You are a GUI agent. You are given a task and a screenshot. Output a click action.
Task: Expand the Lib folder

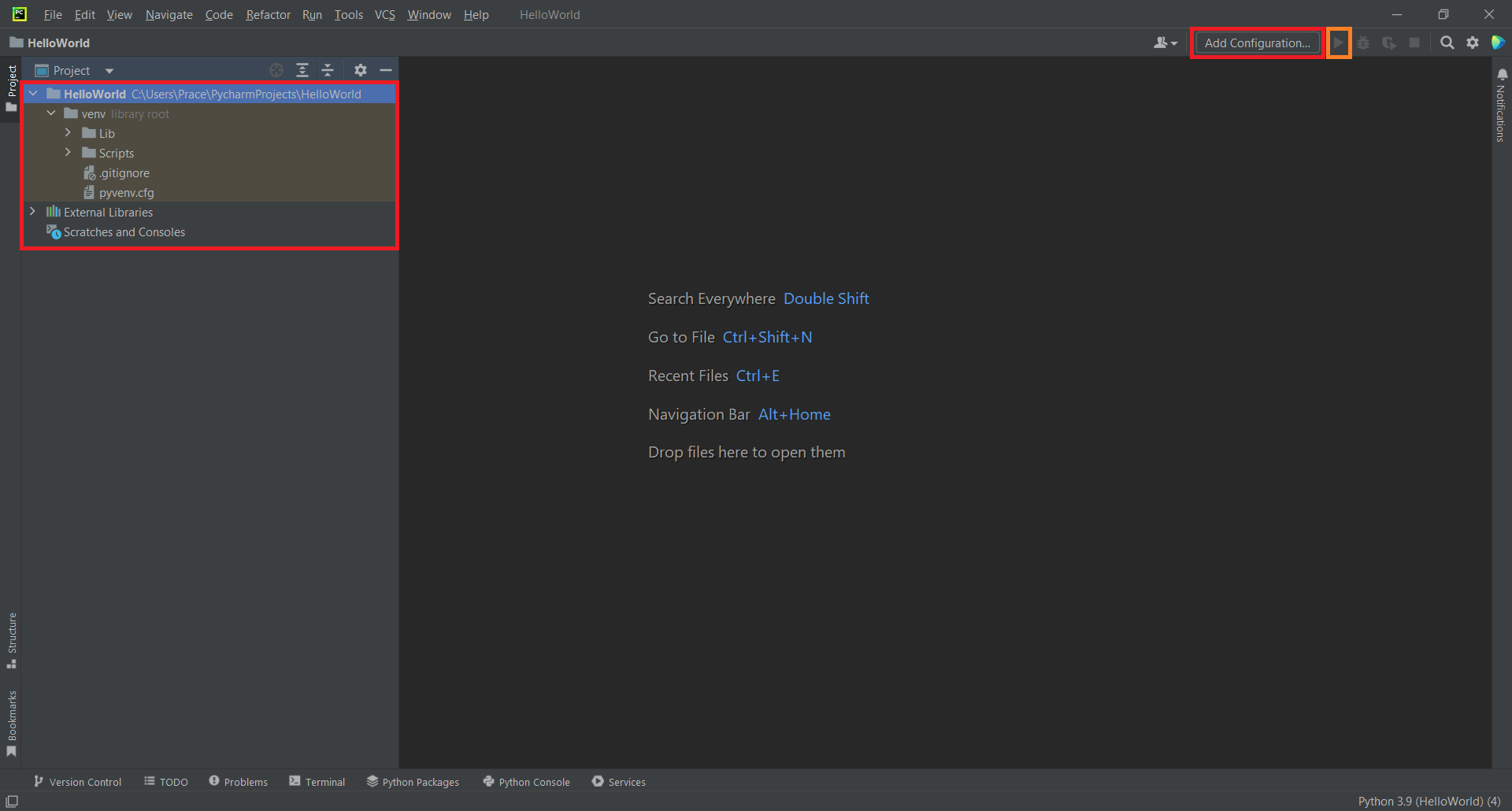69,133
